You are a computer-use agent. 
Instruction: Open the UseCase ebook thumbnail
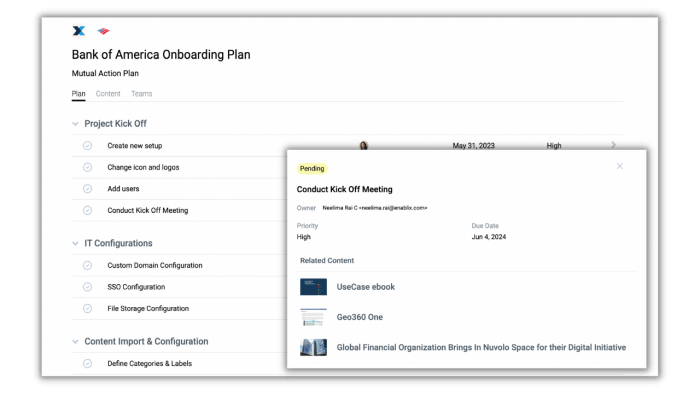[x=313, y=287]
